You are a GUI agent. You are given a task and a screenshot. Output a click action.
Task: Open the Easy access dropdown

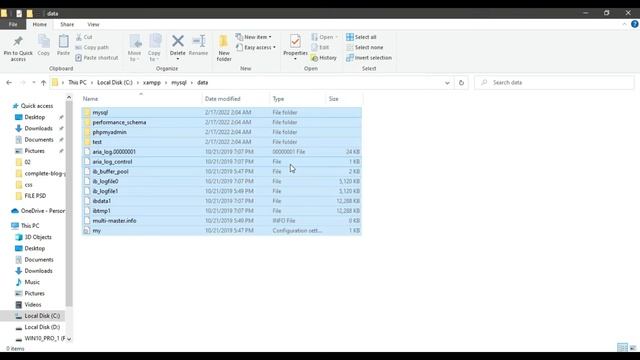point(256,47)
